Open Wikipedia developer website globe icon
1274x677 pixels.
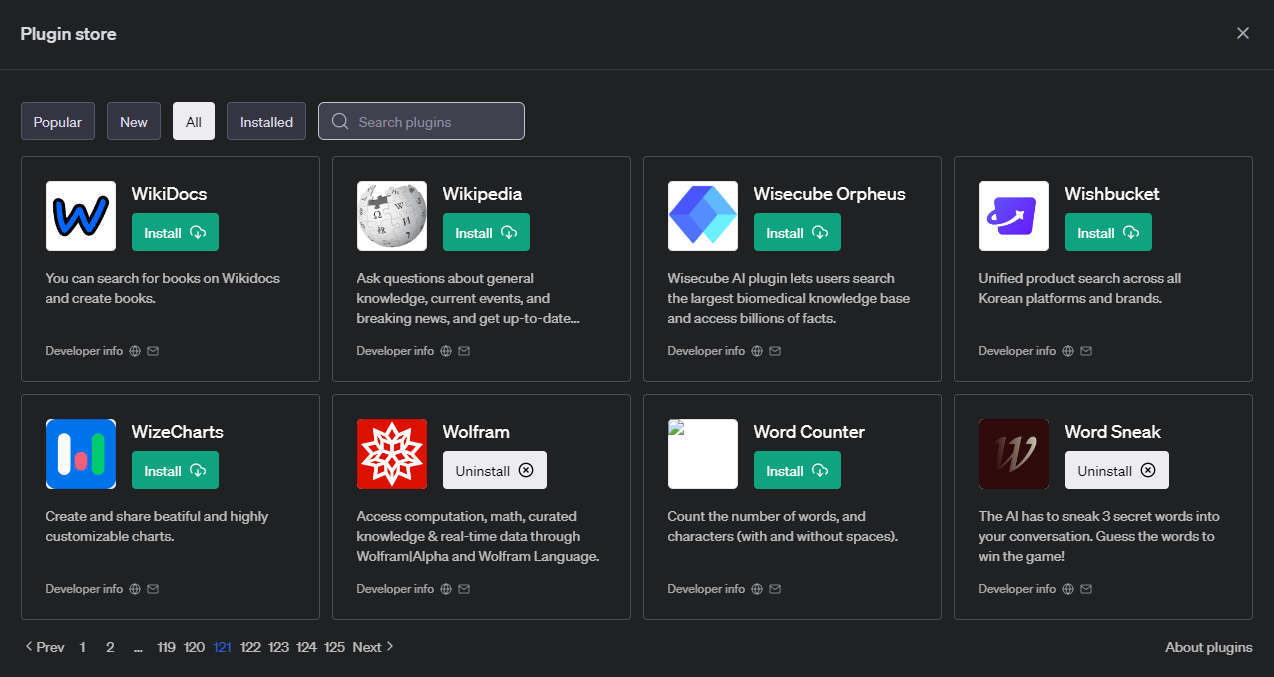tap(446, 351)
